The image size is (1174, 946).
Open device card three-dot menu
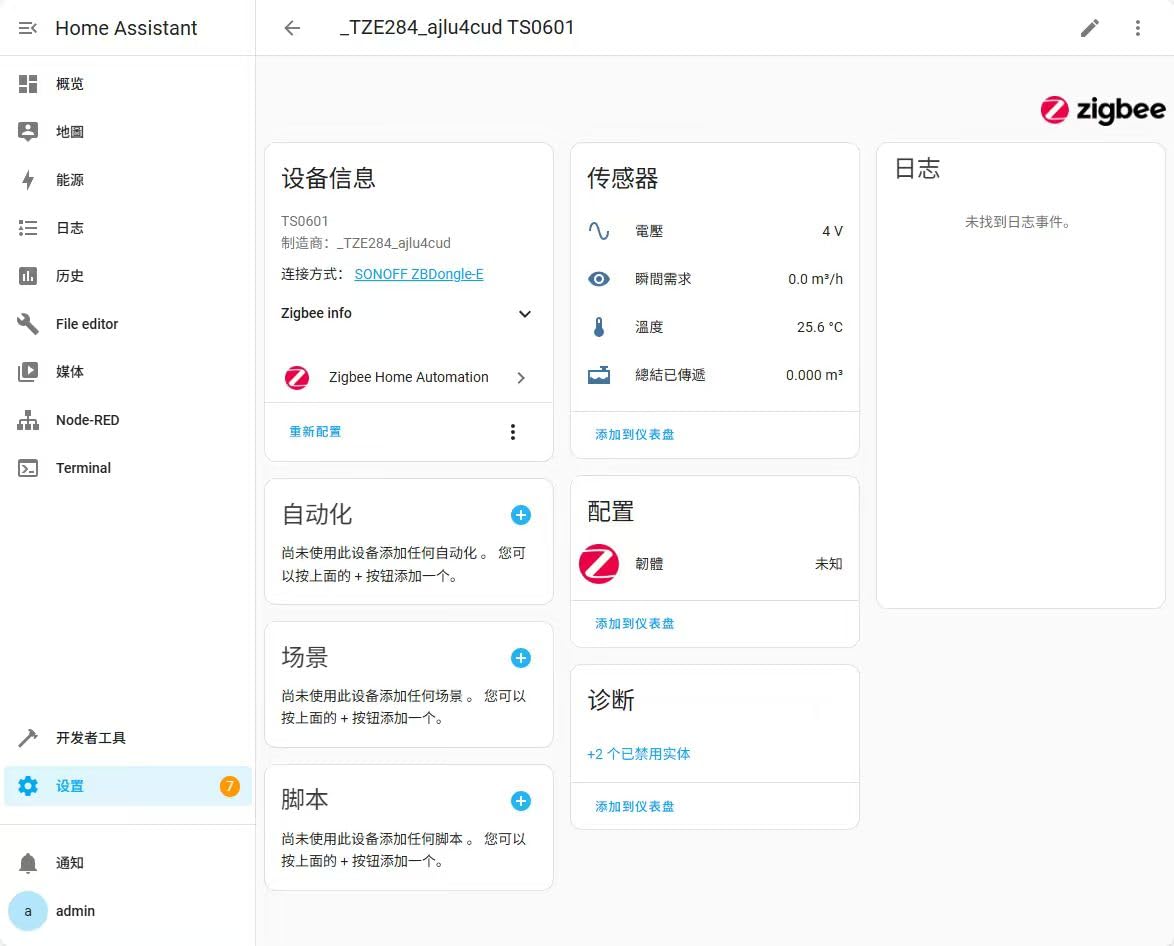click(x=513, y=431)
